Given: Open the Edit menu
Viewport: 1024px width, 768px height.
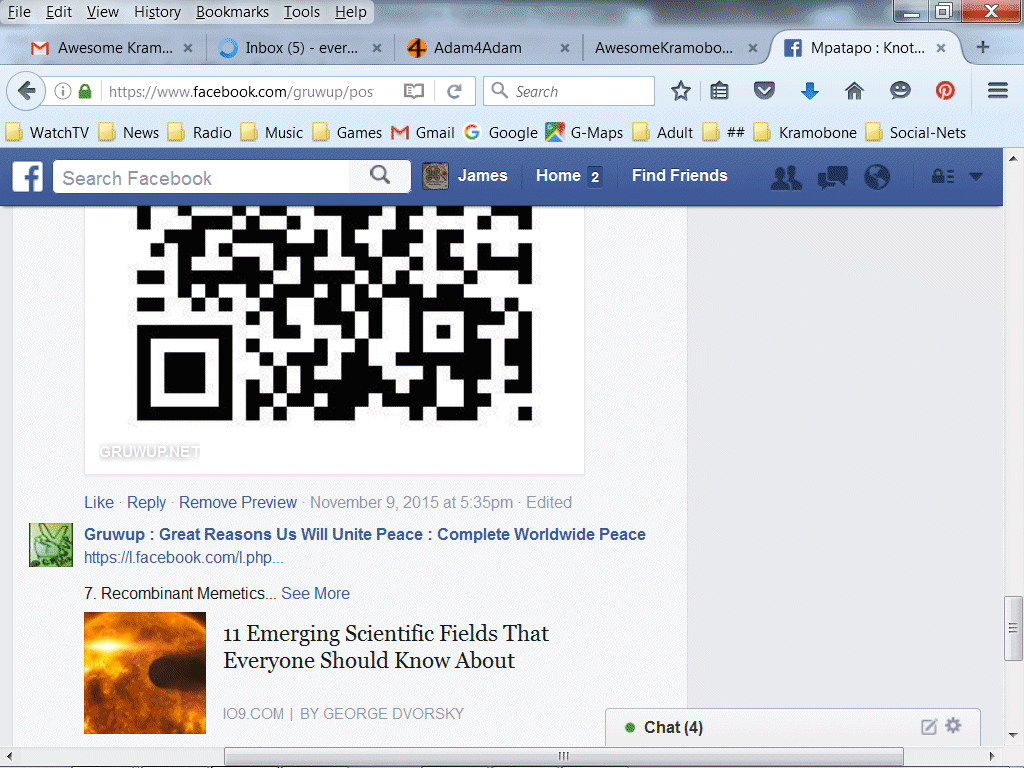Looking at the screenshot, I should (59, 12).
